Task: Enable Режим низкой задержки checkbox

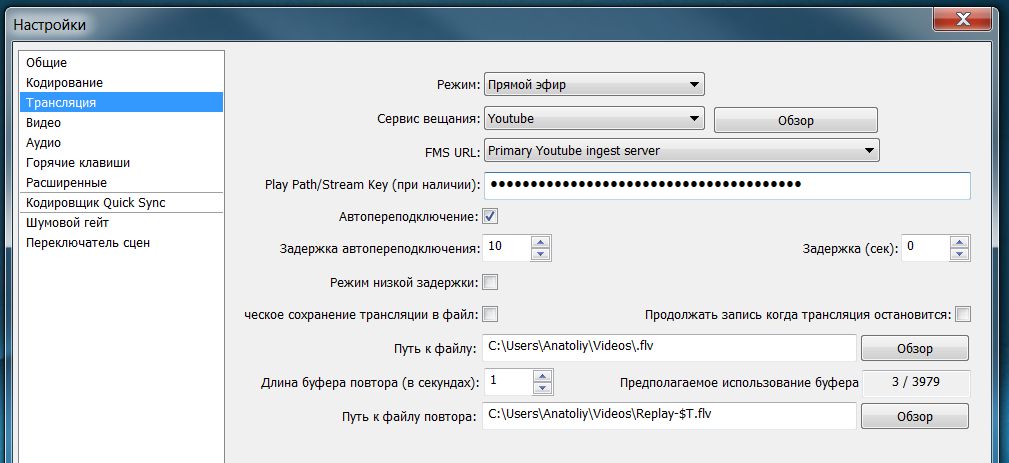Action: point(491,282)
